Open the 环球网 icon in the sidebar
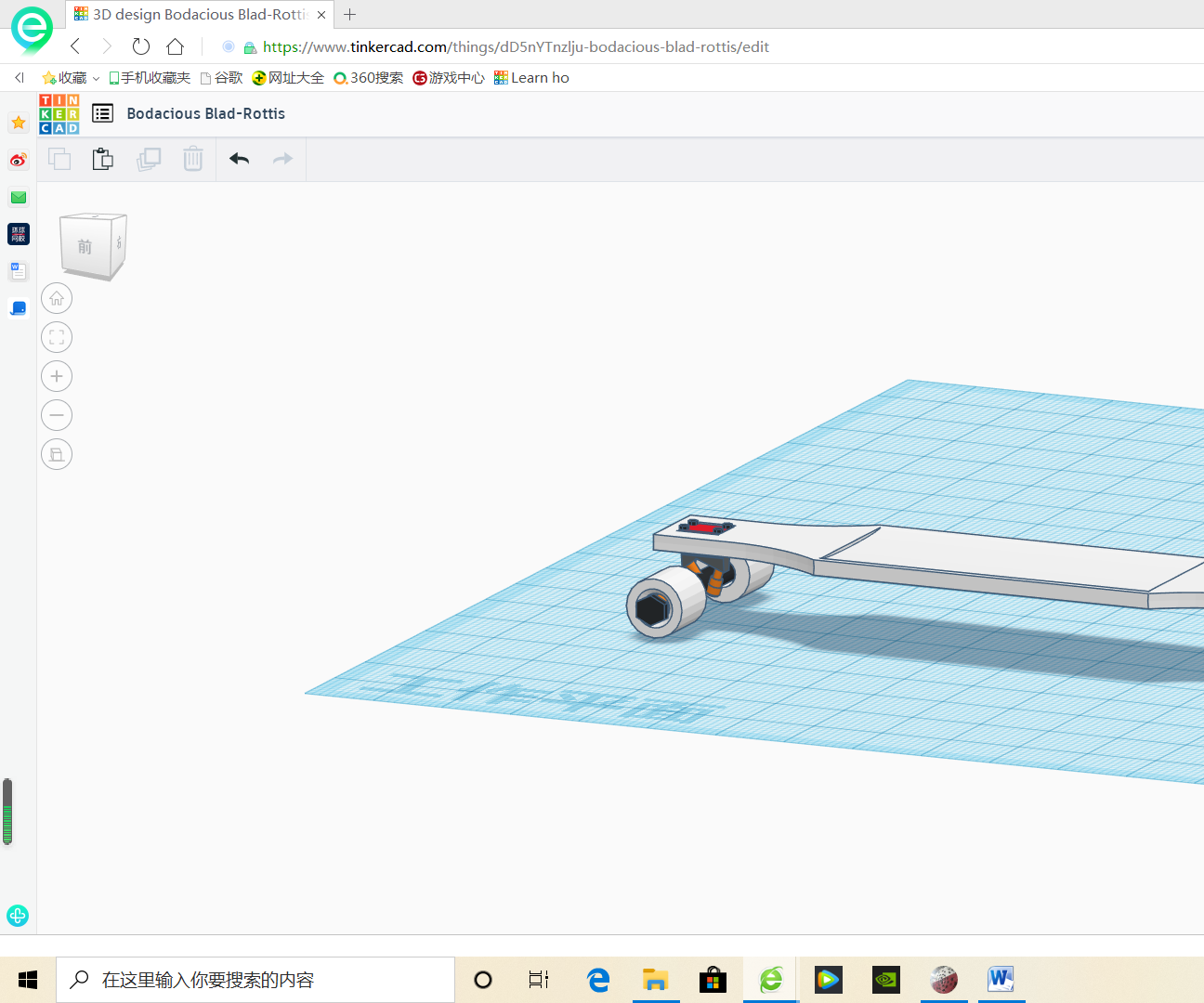Screen dimensions: 1204x1003 tap(19, 234)
